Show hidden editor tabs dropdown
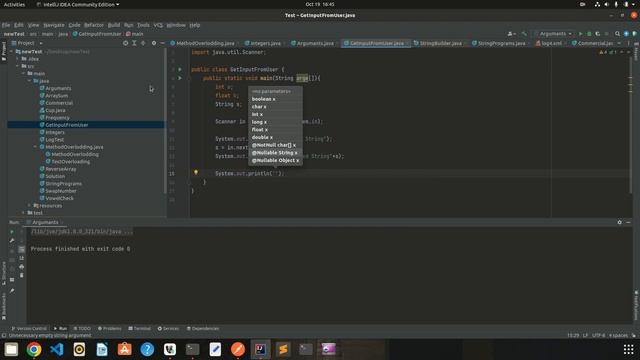640x360 pixels. click(619, 43)
